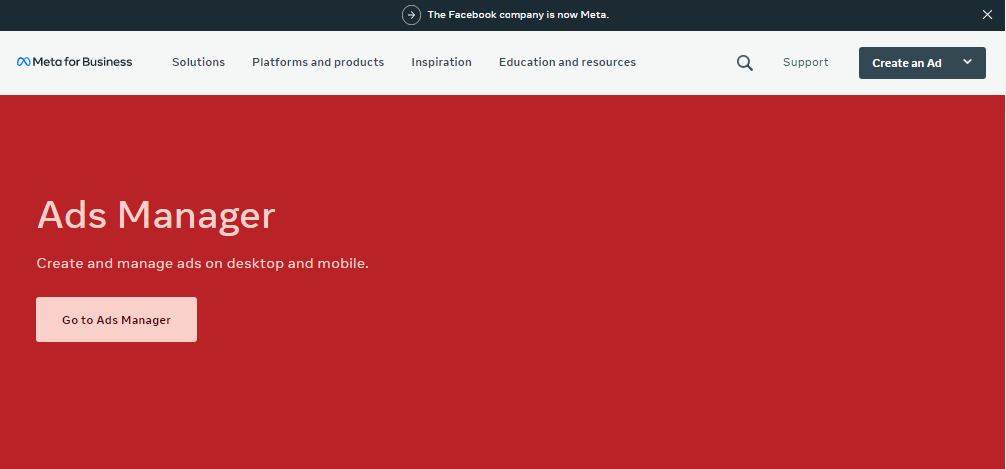Open the Inspiration menu

[x=441, y=62]
